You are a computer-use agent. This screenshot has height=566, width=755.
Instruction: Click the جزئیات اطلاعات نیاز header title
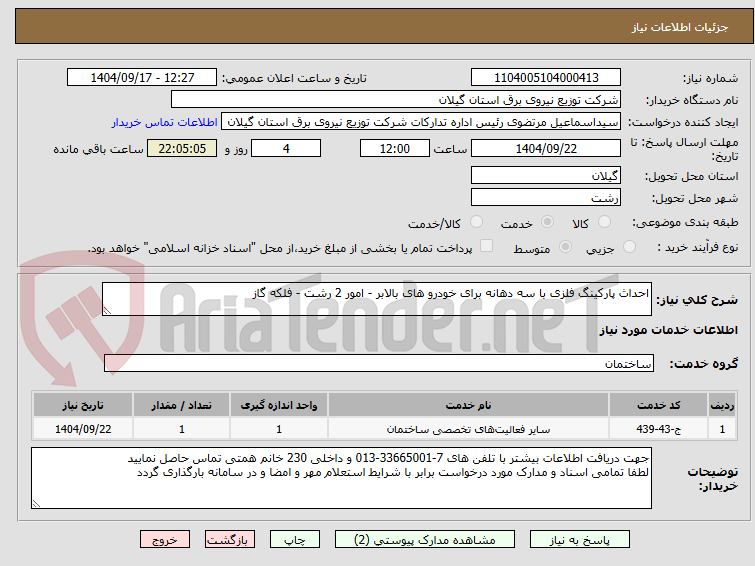coord(680,27)
